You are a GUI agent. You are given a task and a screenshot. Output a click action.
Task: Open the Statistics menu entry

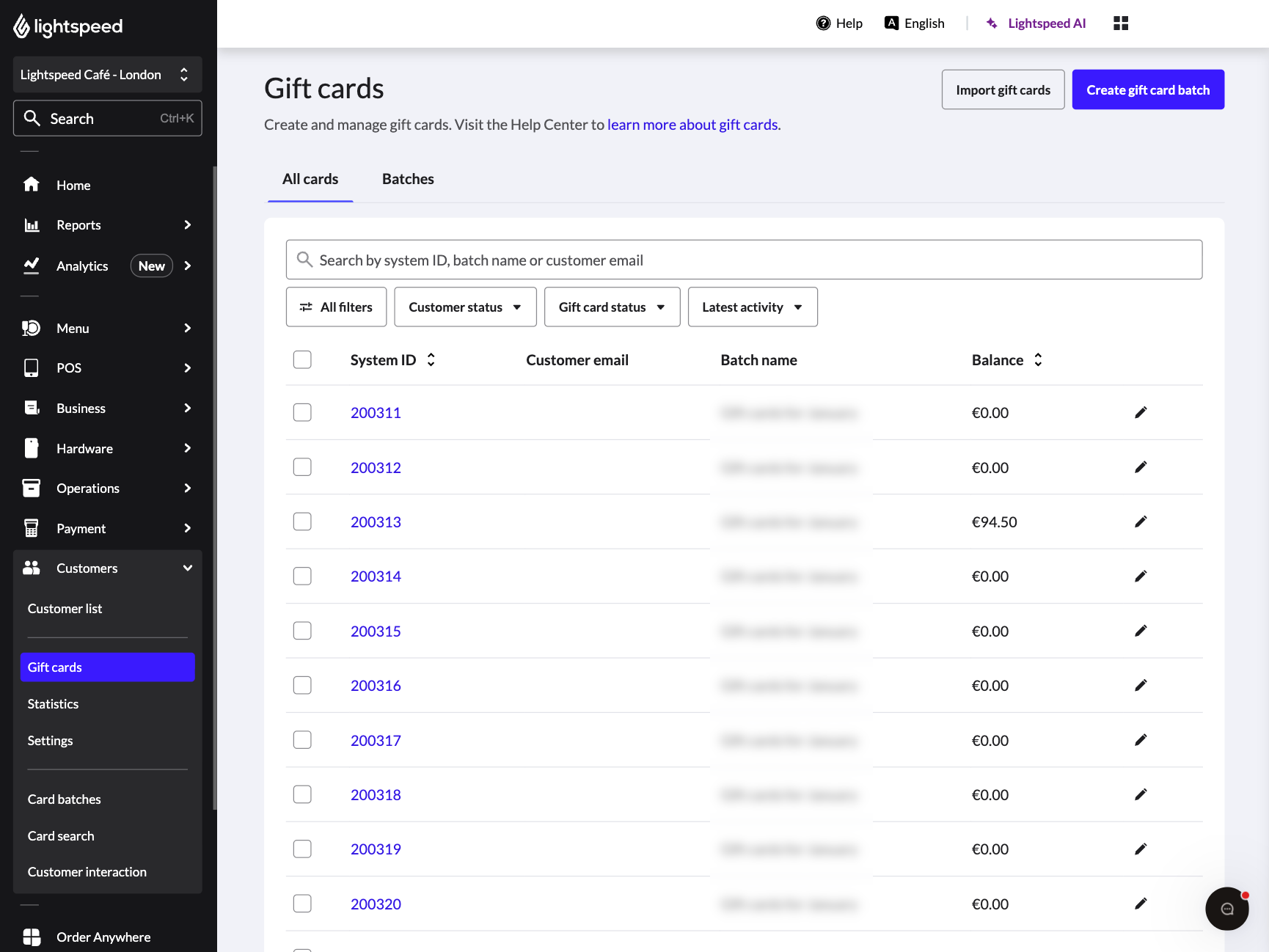point(52,703)
